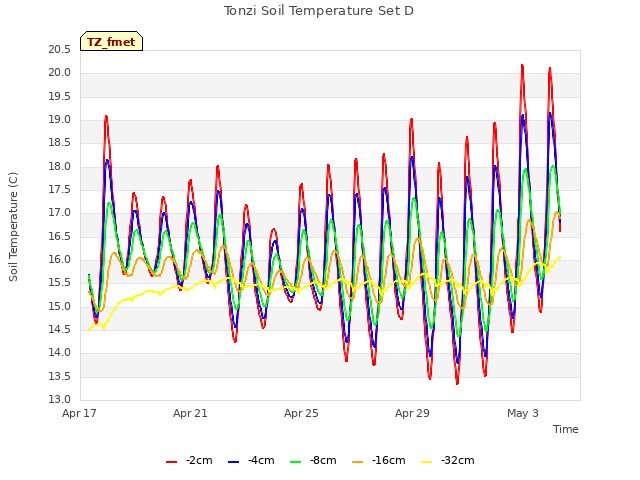Click the Apr 29 x-axis tick label
Viewport: 640px width, 480px height.
coord(412,413)
